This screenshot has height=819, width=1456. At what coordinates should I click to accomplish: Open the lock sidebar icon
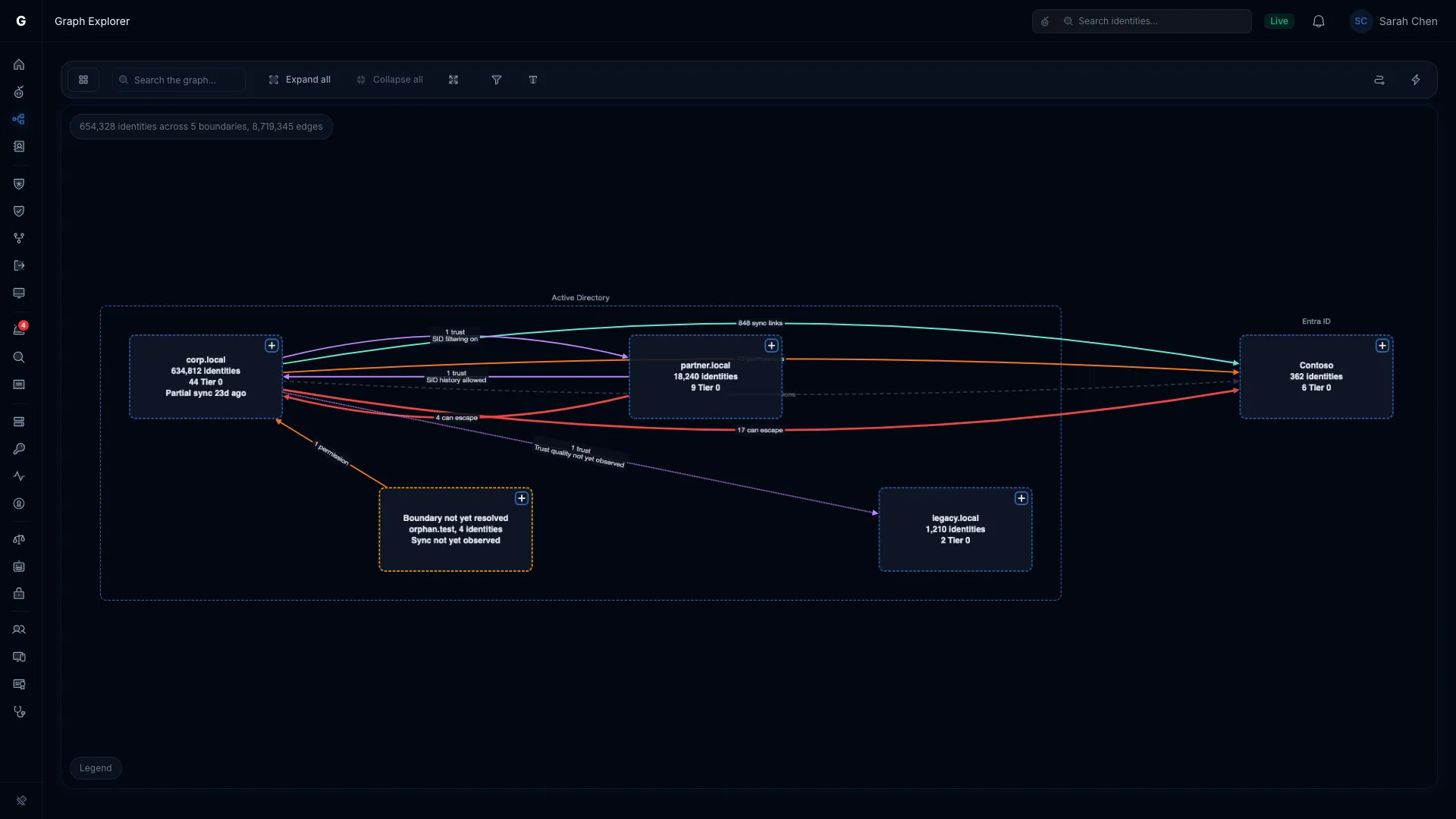click(x=19, y=593)
